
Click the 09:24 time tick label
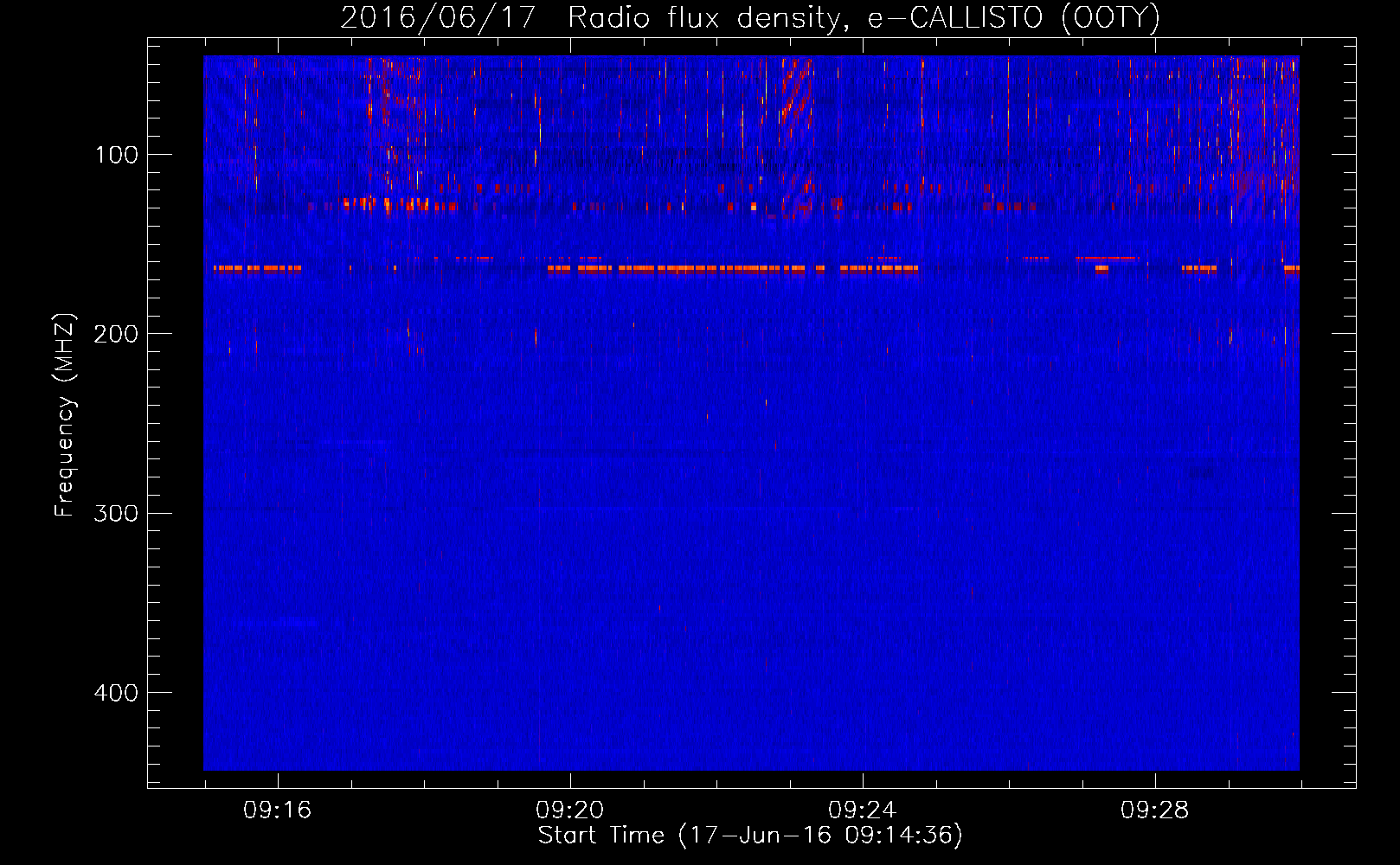point(862,811)
